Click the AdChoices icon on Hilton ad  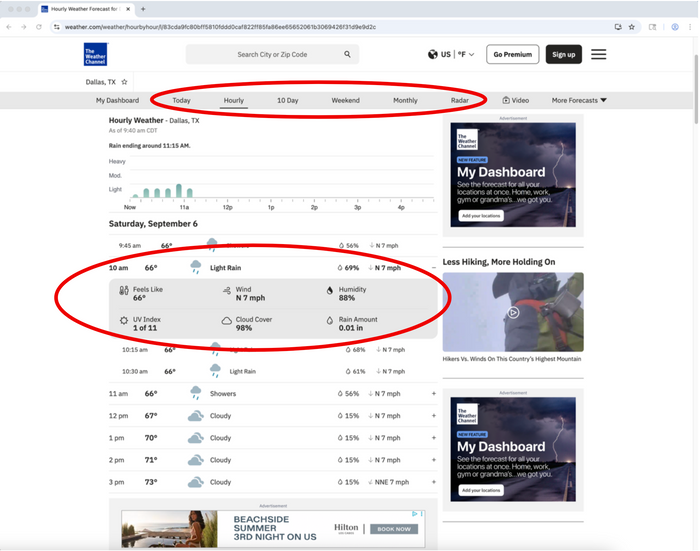point(417,514)
